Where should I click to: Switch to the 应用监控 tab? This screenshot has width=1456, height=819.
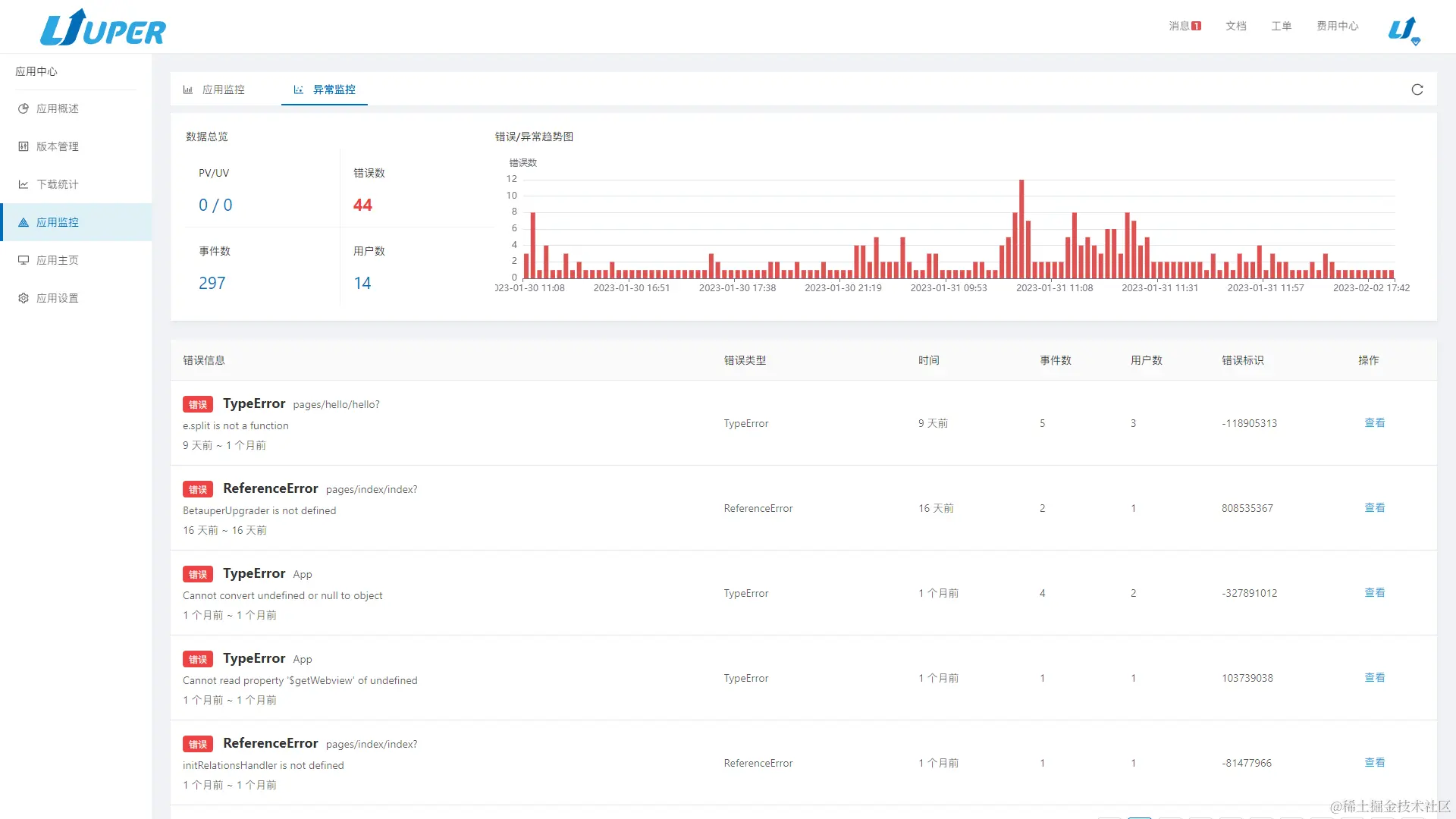click(x=224, y=89)
